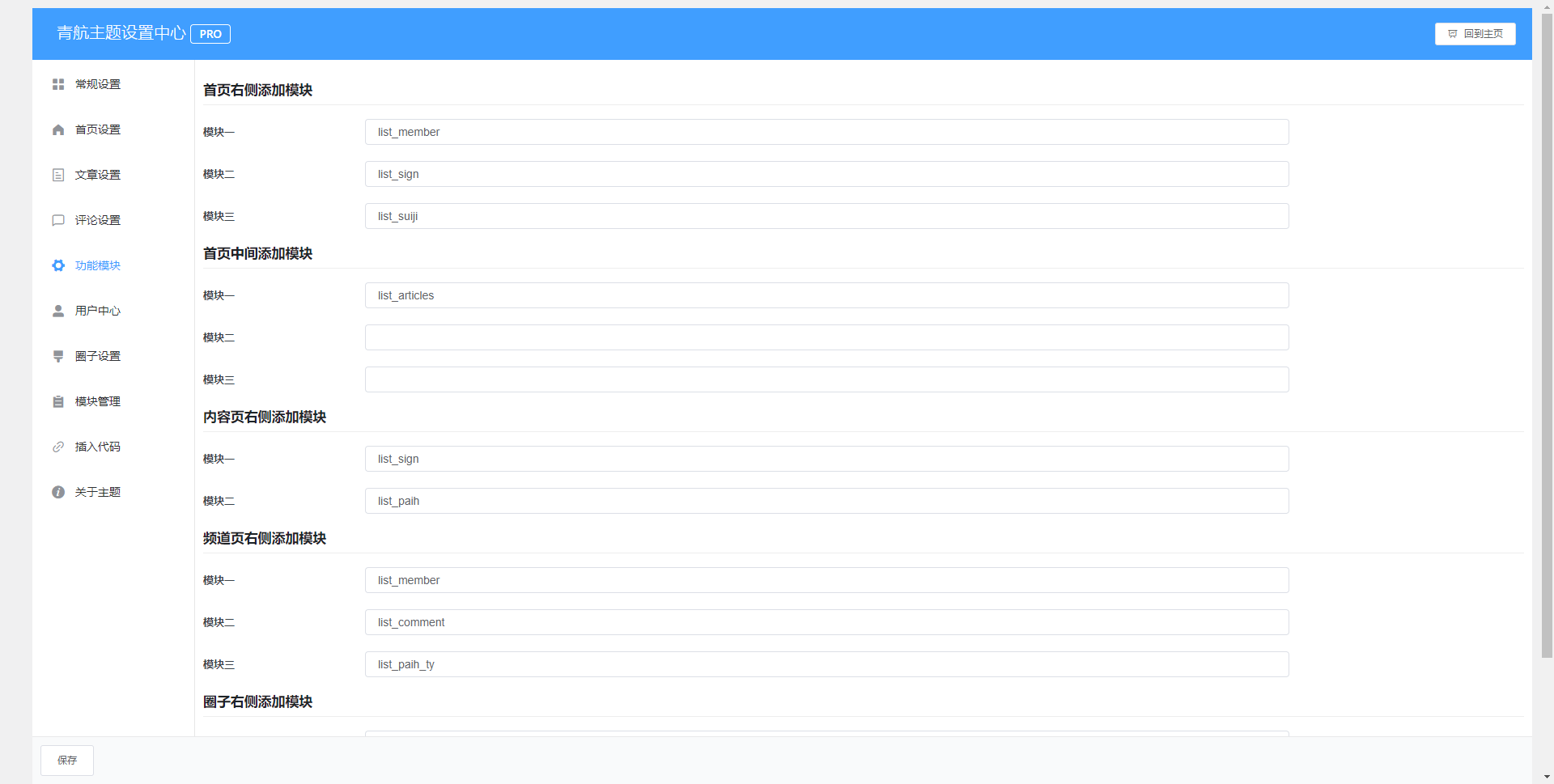This screenshot has height=784, width=1554.
Task: Click the page vertical scrollbar thumb
Action: [1547, 340]
